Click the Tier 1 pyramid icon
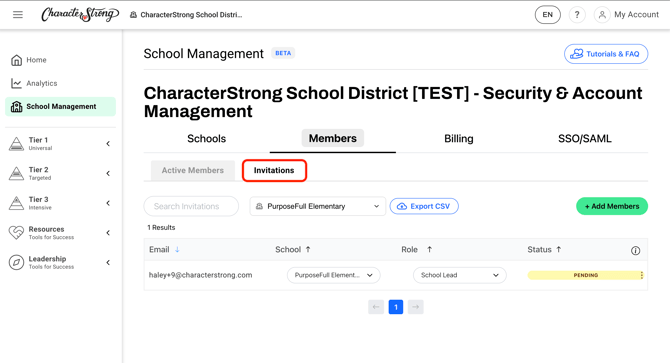The image size is (670, 363). click(16, 144)
